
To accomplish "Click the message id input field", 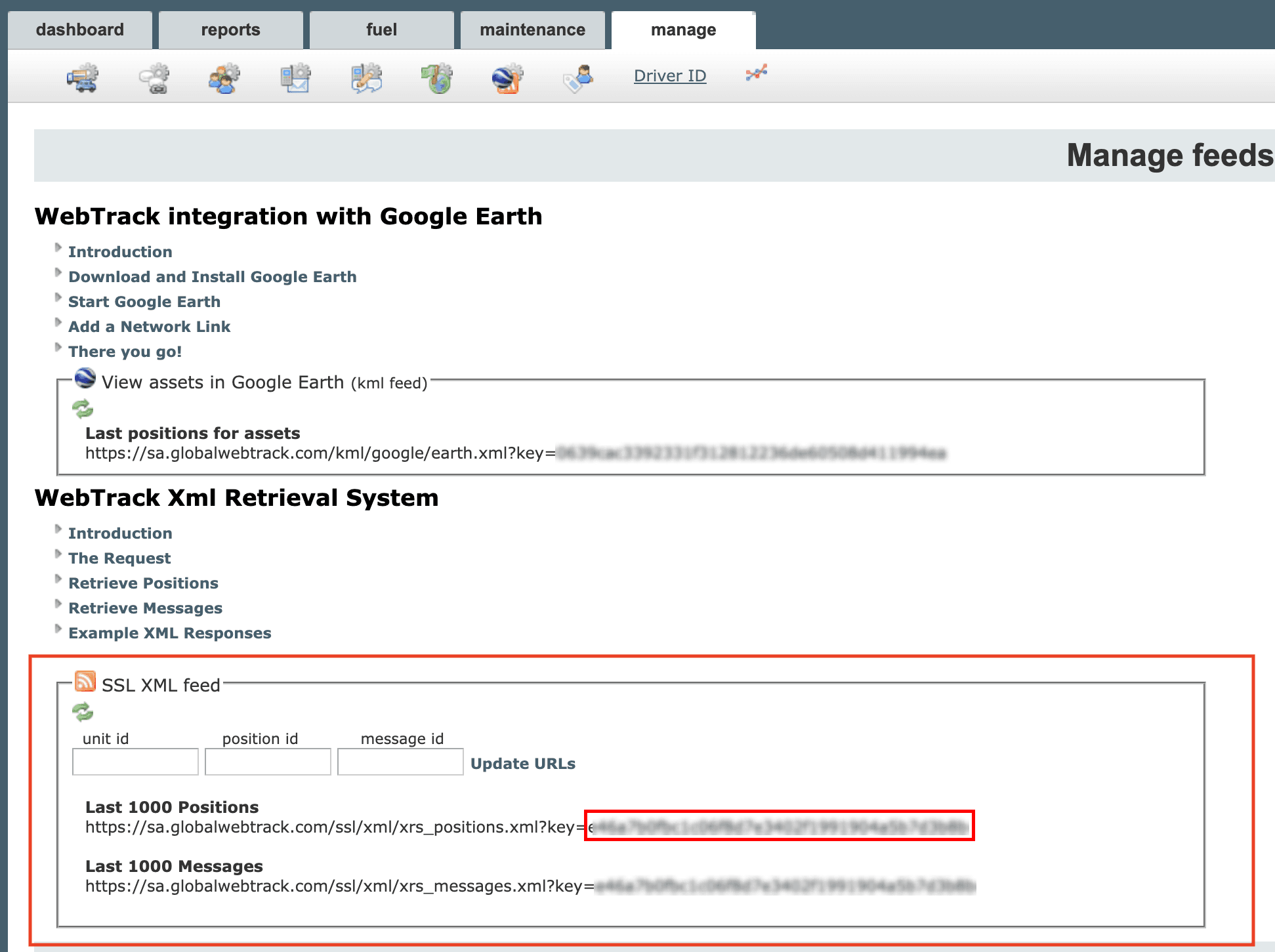I will (400, 762).
